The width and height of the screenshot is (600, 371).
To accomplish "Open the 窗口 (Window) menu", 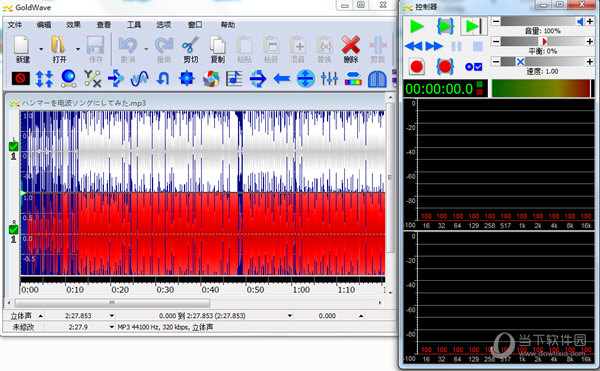I will pyautogui.click(x=195, y=25).
